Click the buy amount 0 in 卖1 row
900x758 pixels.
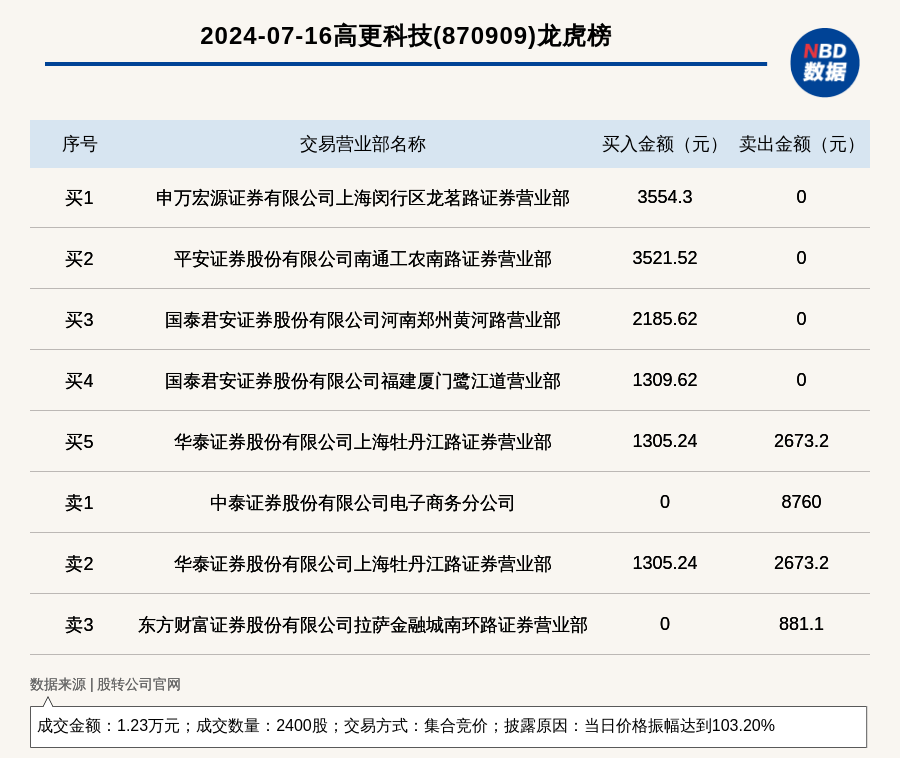[665, 502]
